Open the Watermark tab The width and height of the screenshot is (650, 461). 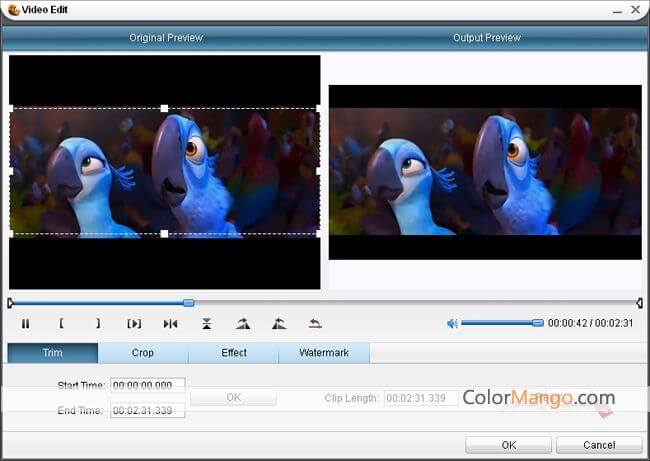click(324, 353)
